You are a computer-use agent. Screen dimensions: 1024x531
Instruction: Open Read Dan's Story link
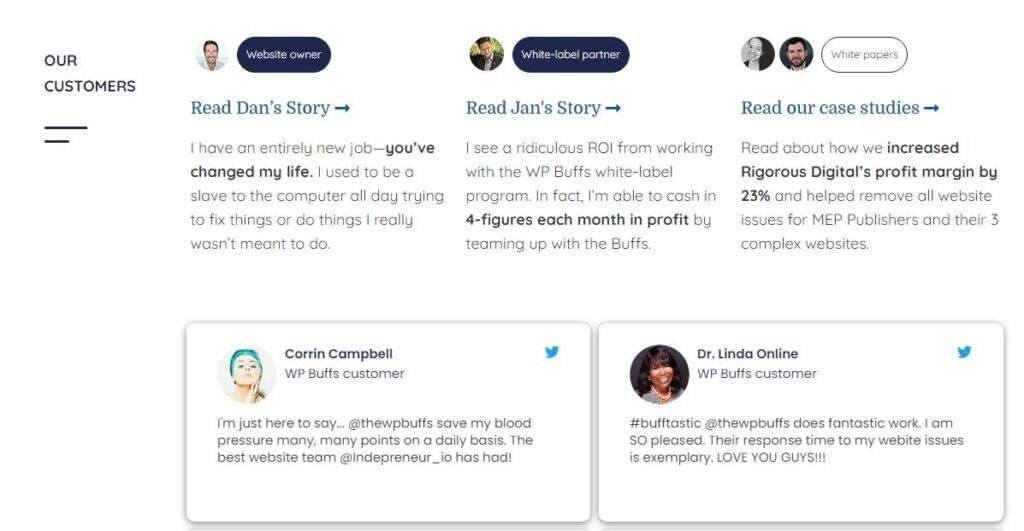tap(260, 108)
